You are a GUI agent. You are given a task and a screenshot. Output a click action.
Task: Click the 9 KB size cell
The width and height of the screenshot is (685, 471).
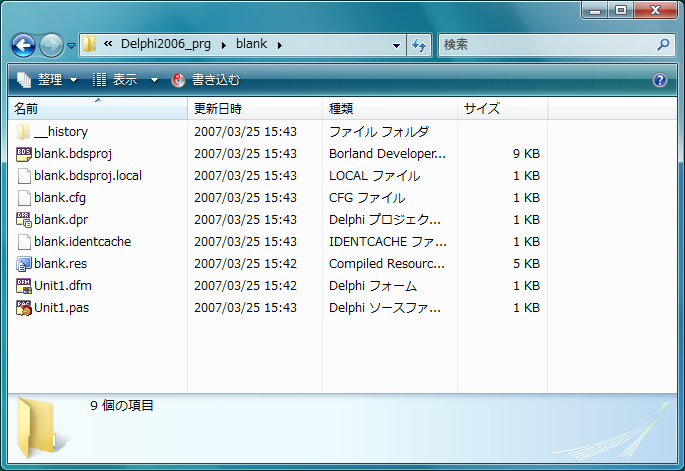pyautogui.click(x=526, y=154)
